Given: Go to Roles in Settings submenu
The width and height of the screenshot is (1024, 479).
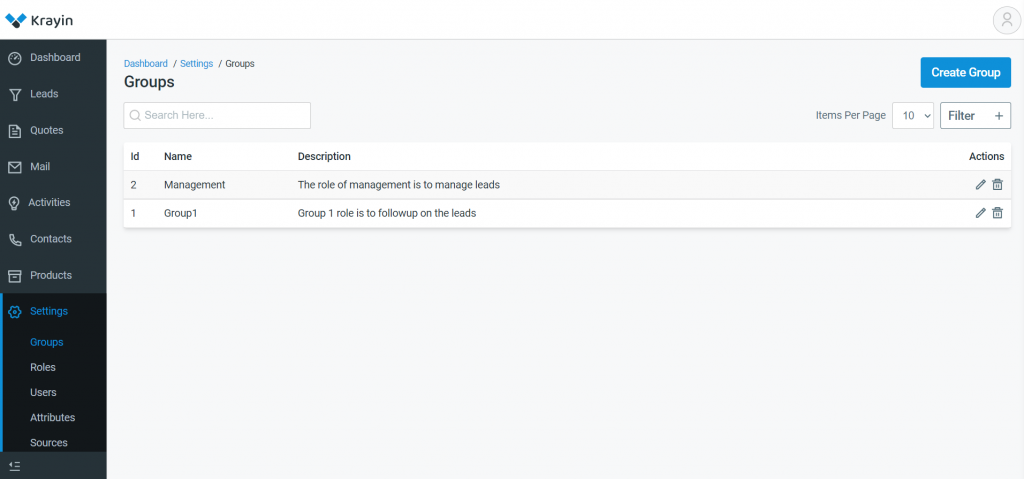Looking at the screenshot, I should click(42, 367).
